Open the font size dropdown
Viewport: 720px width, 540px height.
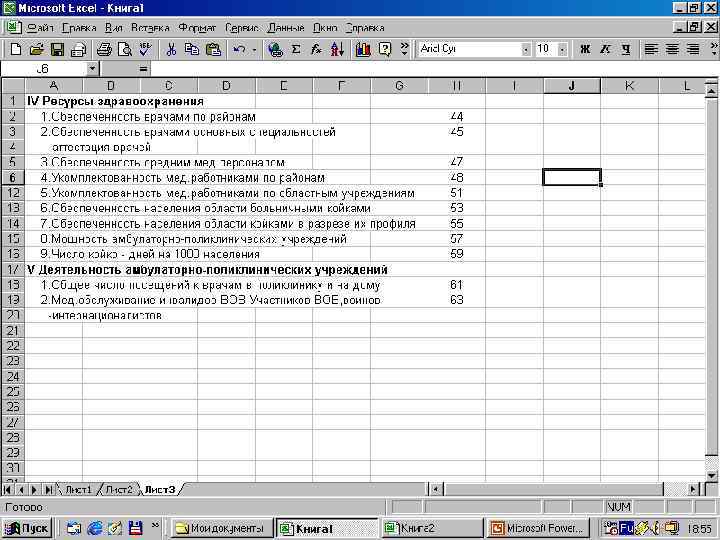coord(562,49)
